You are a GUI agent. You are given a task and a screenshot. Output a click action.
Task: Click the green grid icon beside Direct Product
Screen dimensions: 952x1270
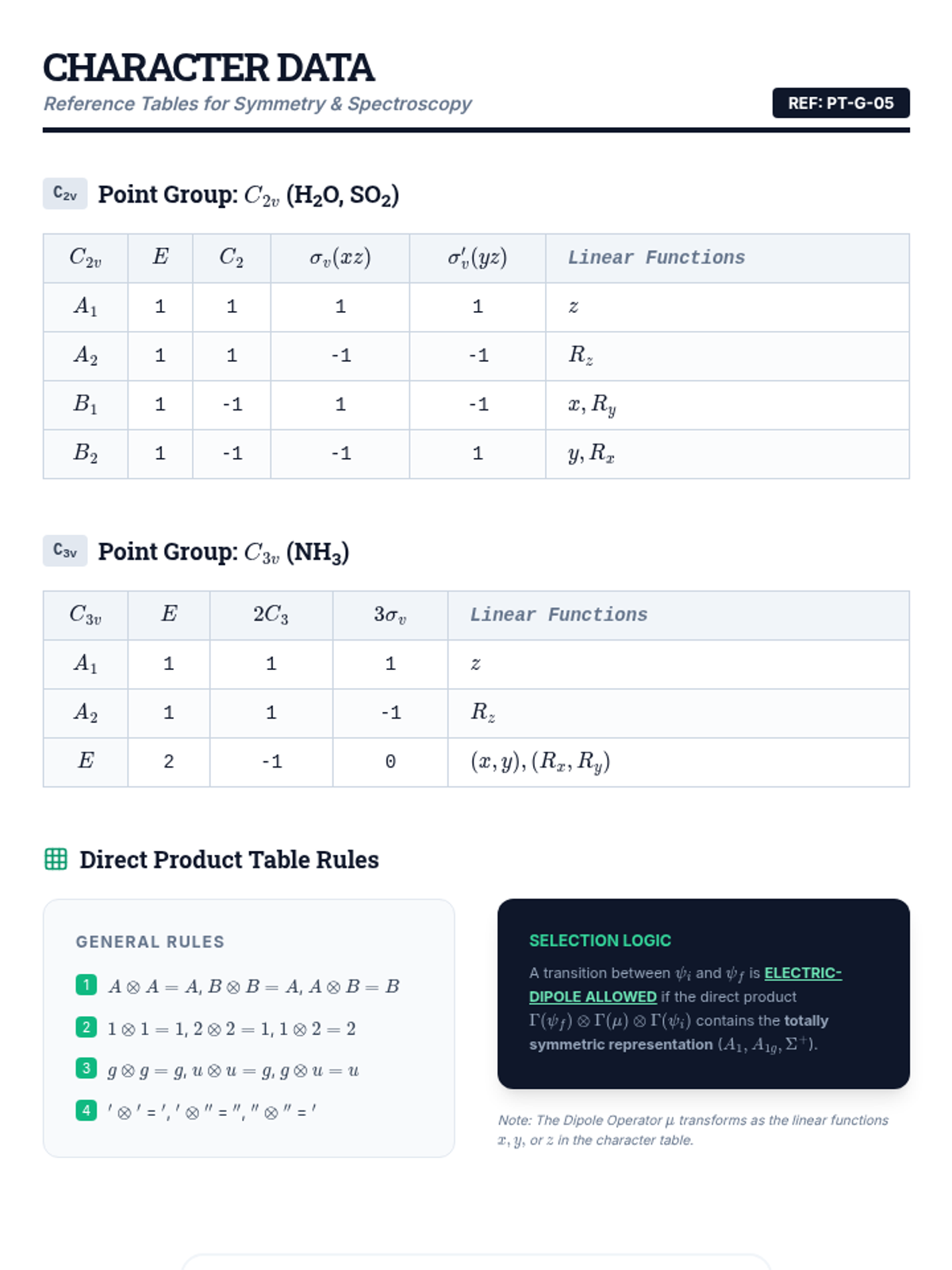coord(56,859)
